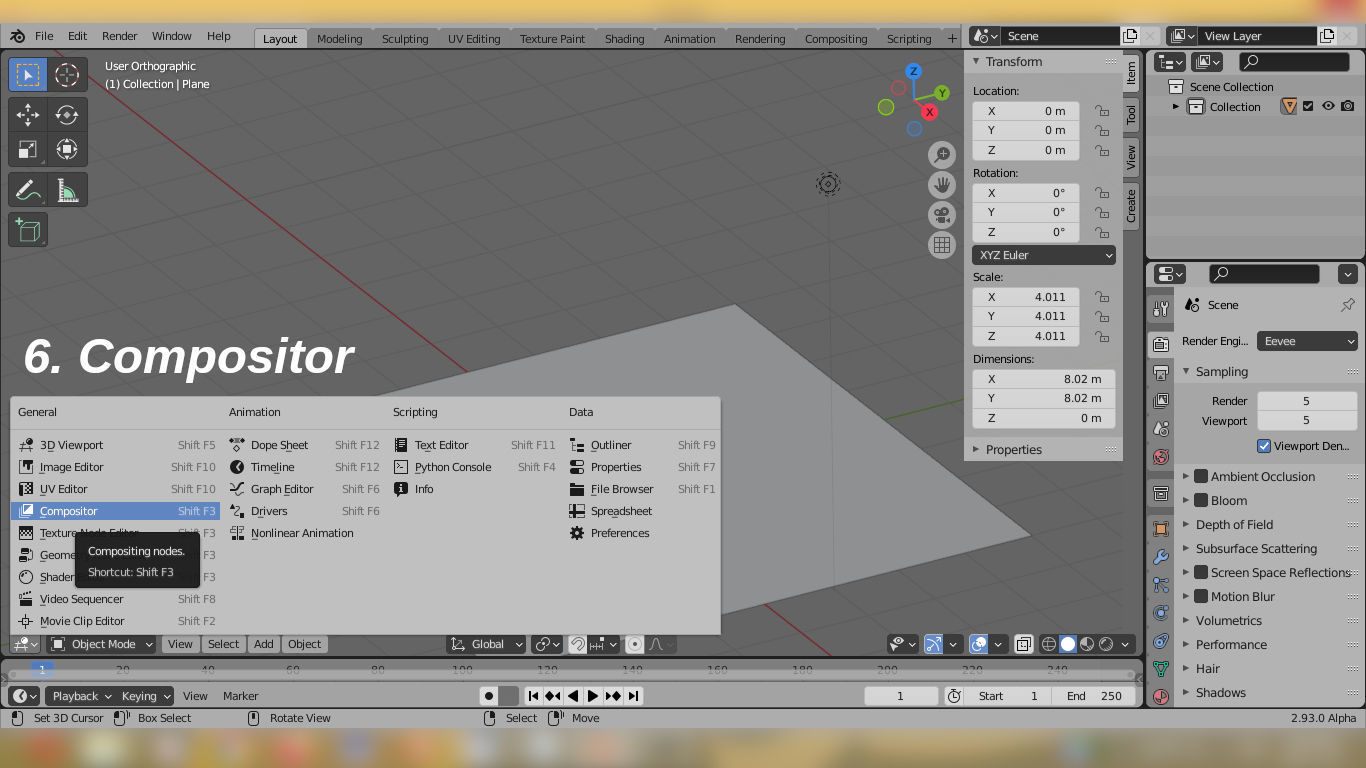Choose Video Sequencer editor type
The width and height of the screenshot is (1366, 768).
click(x=116, y=599)
